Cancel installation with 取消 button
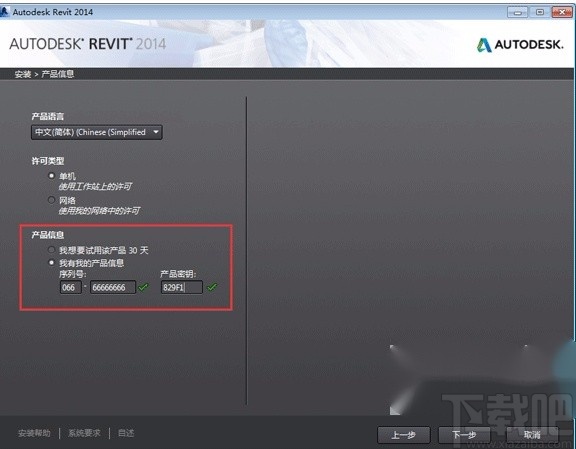The image size is (576, 449). (x=532, y=435)
